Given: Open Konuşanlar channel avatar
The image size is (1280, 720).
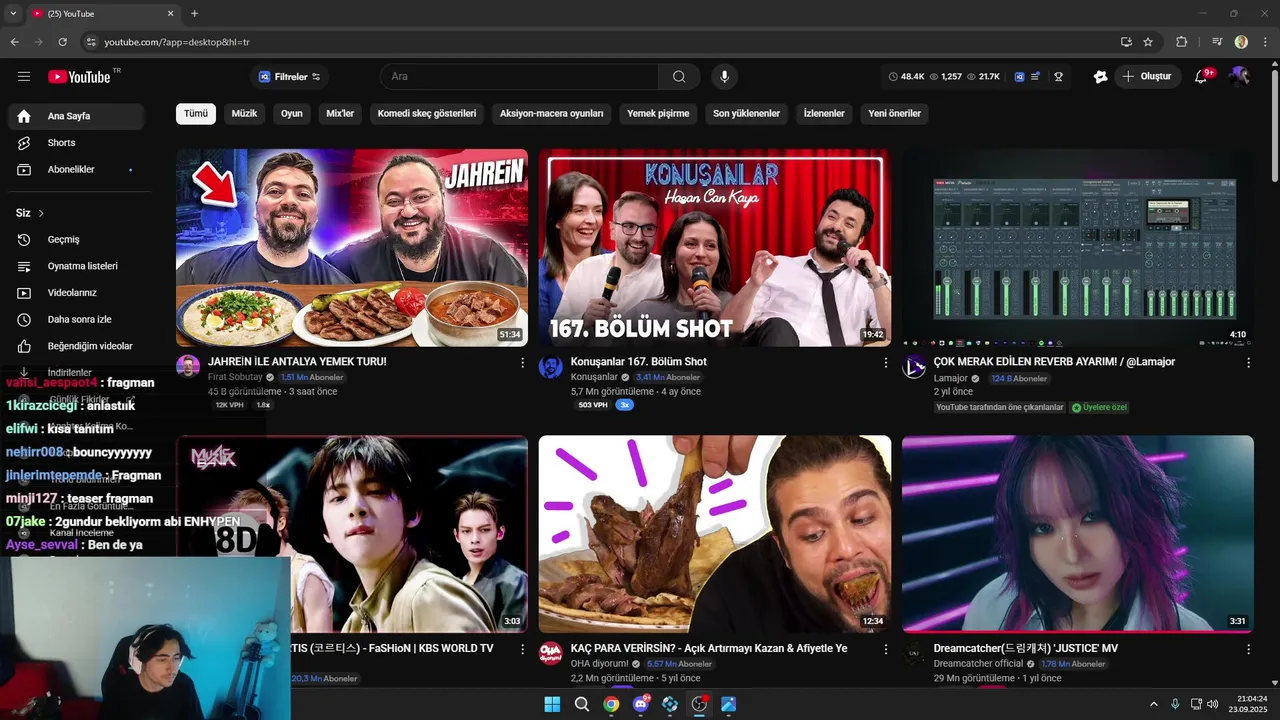Looking at the screenshot, I should 551,366.
